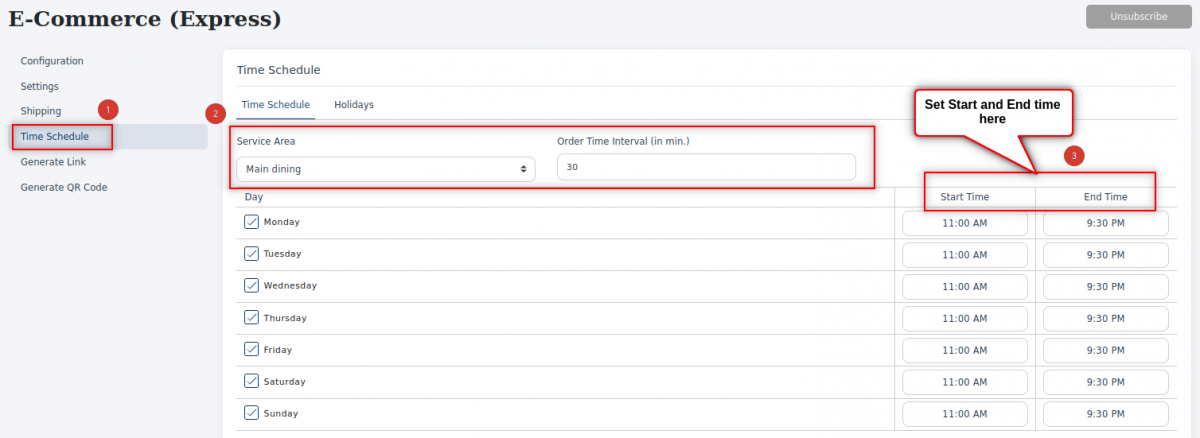This screenshot has height=438, width=1200.
Task: Toggle the Wednesday checkbox
Action: (252, 286)
